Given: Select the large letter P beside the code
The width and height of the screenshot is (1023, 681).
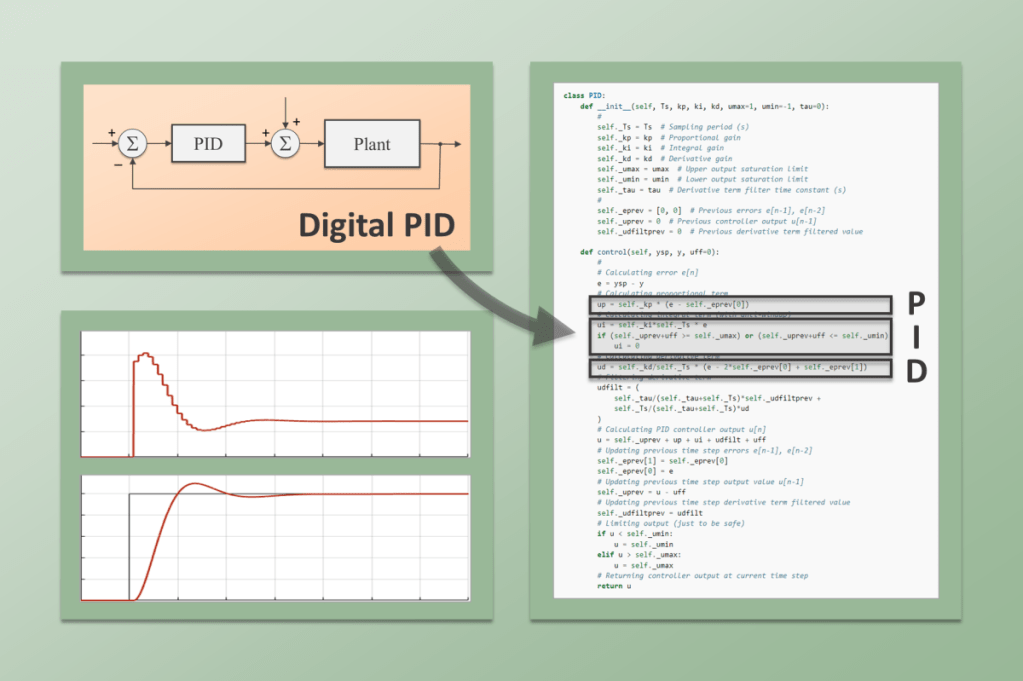Looking at the screenshot, I should (913, 304).
